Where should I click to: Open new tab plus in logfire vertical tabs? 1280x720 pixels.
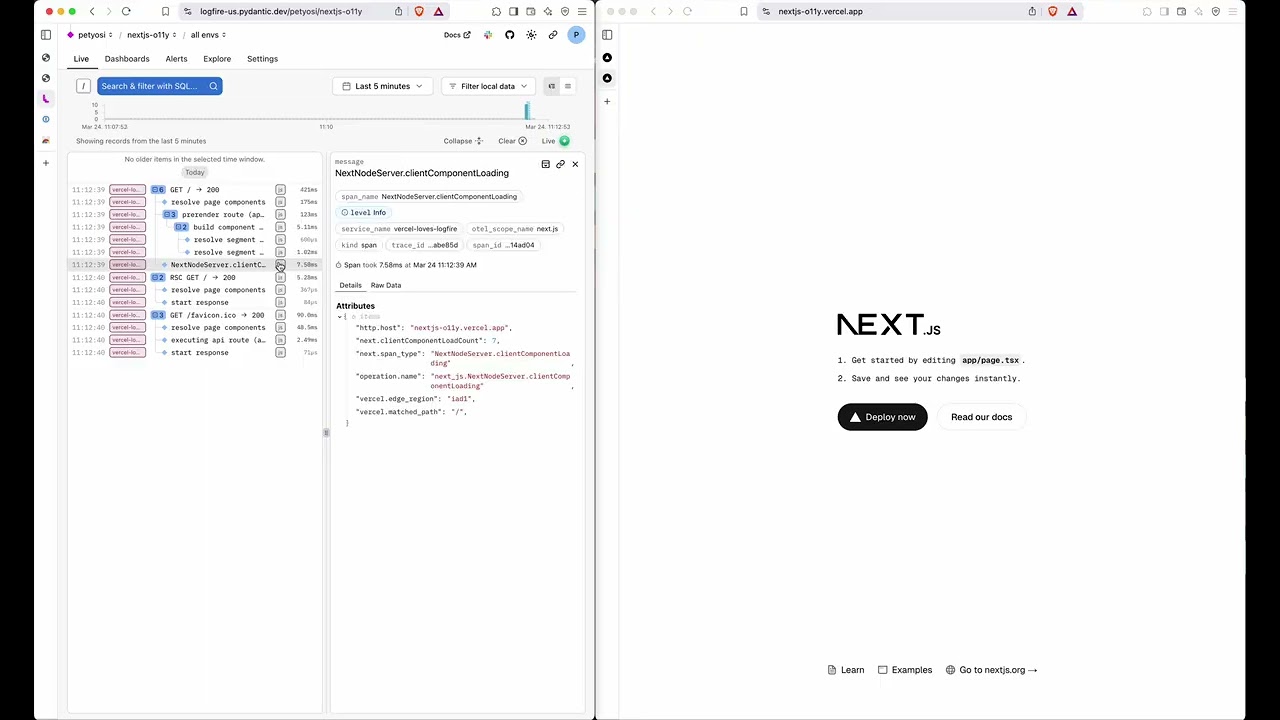(x=45, y=162)
